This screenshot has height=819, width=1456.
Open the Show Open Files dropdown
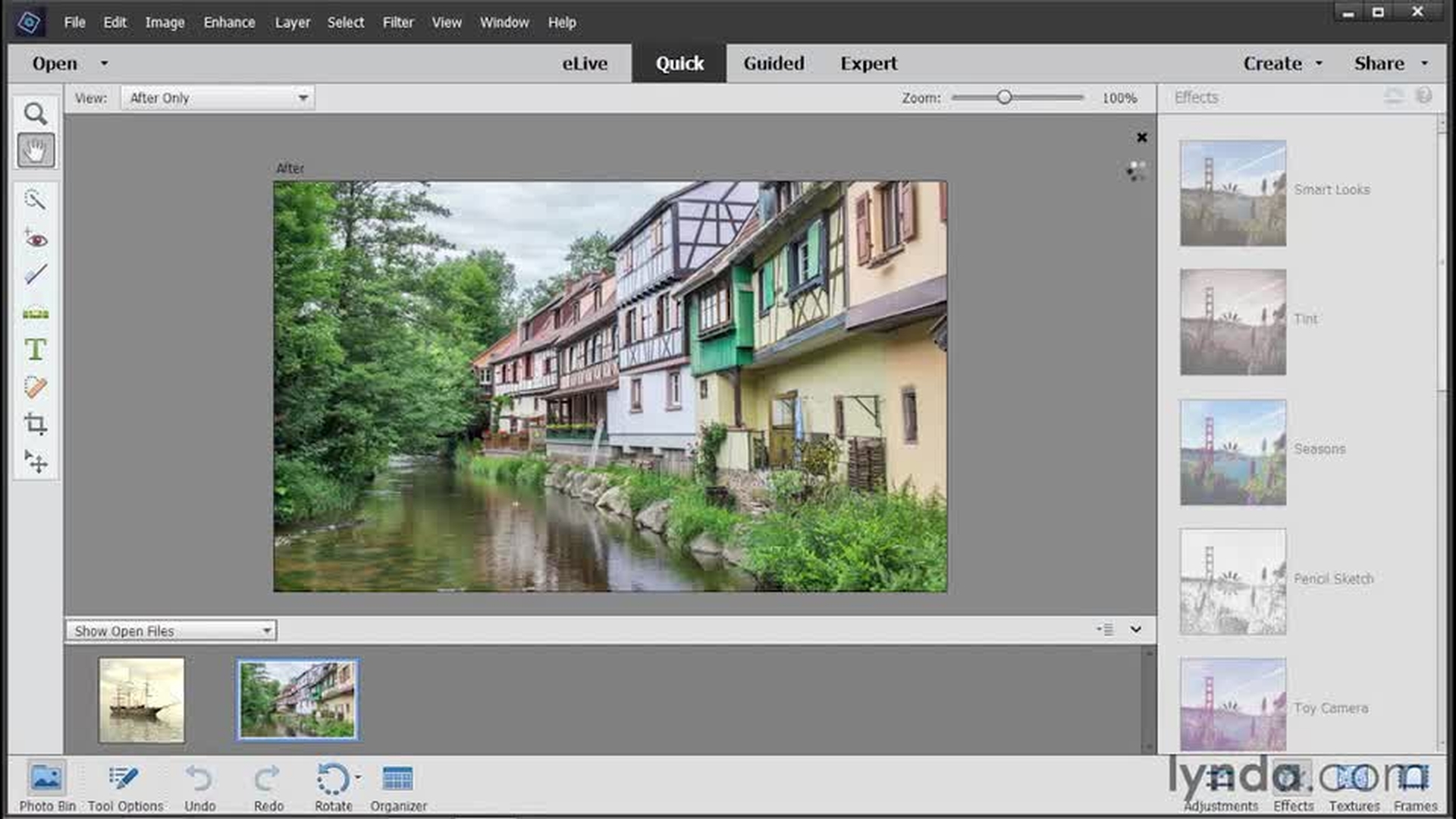pos(171,631)
